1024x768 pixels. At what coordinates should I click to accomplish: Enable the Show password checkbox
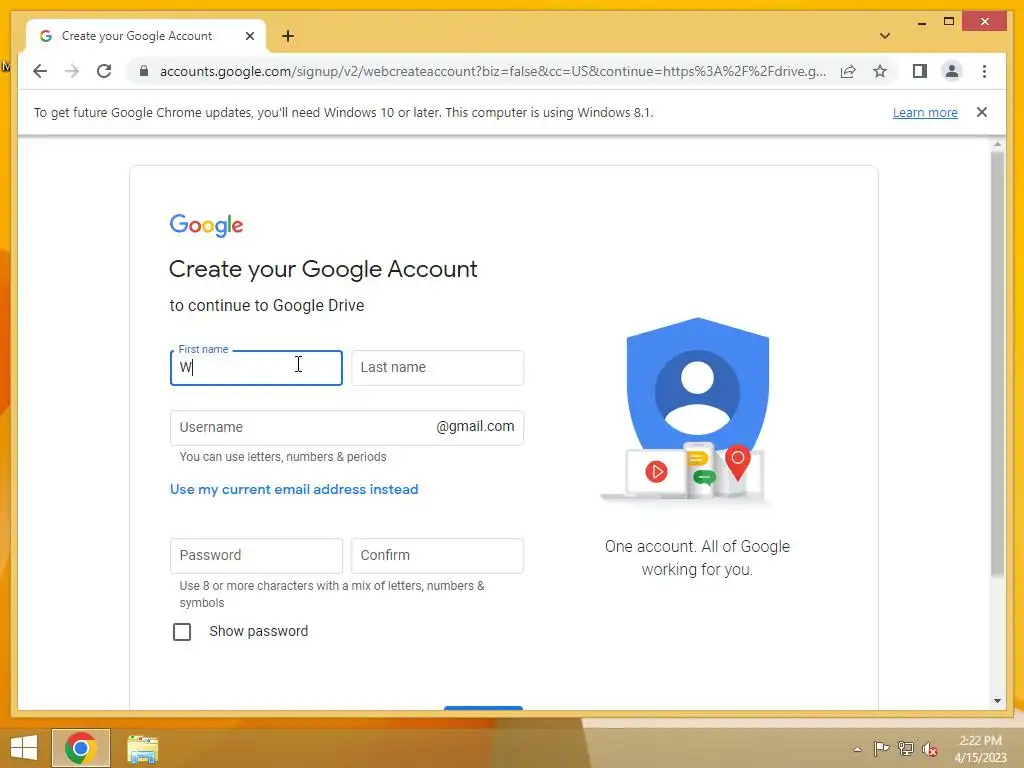pos(182,632)
